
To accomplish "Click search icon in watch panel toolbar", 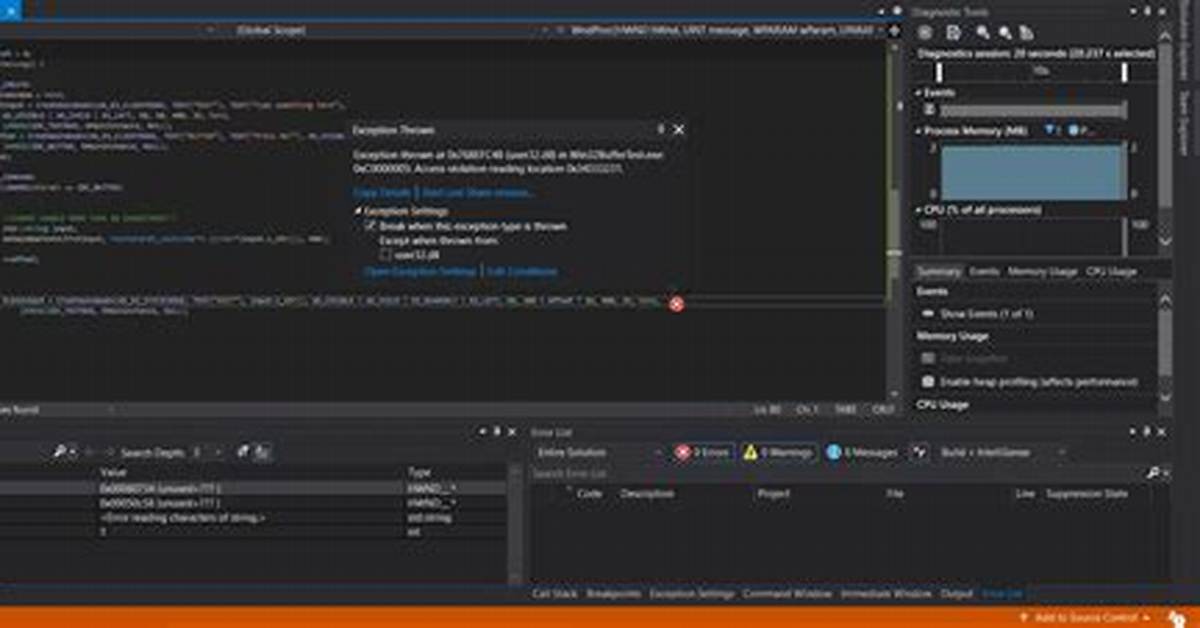I will pos(59,452).
